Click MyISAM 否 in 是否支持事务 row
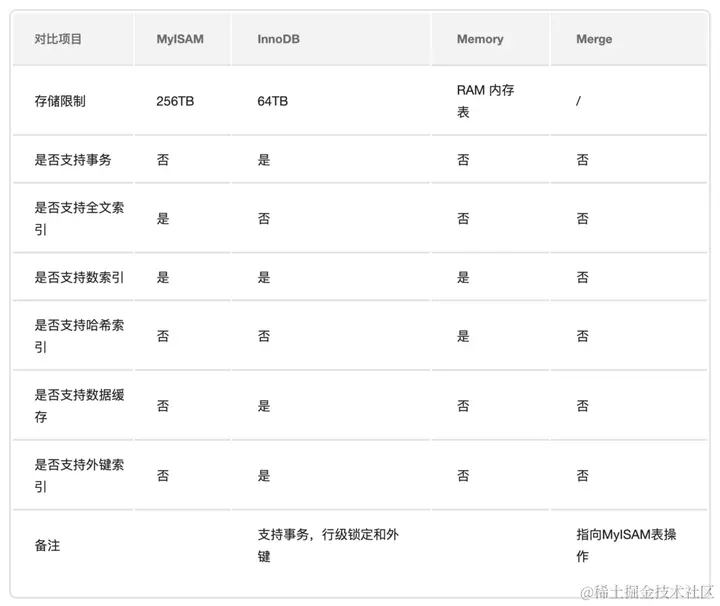This screenshot has height=606, width=720. (163, 160)
